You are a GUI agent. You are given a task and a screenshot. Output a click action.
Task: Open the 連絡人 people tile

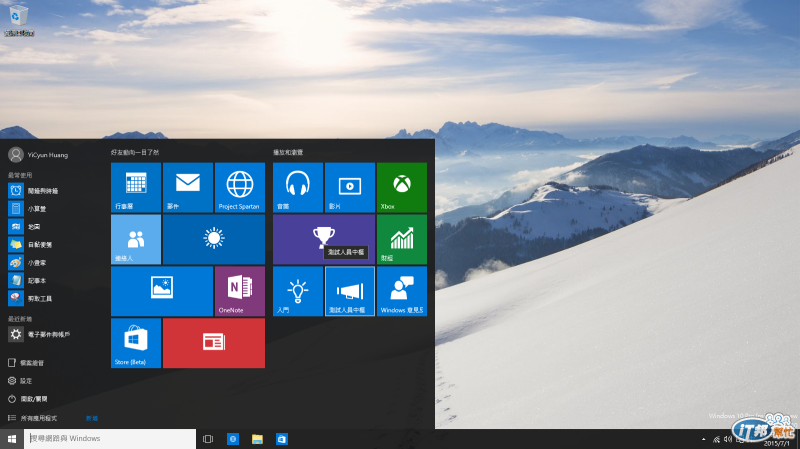point(136,239)
